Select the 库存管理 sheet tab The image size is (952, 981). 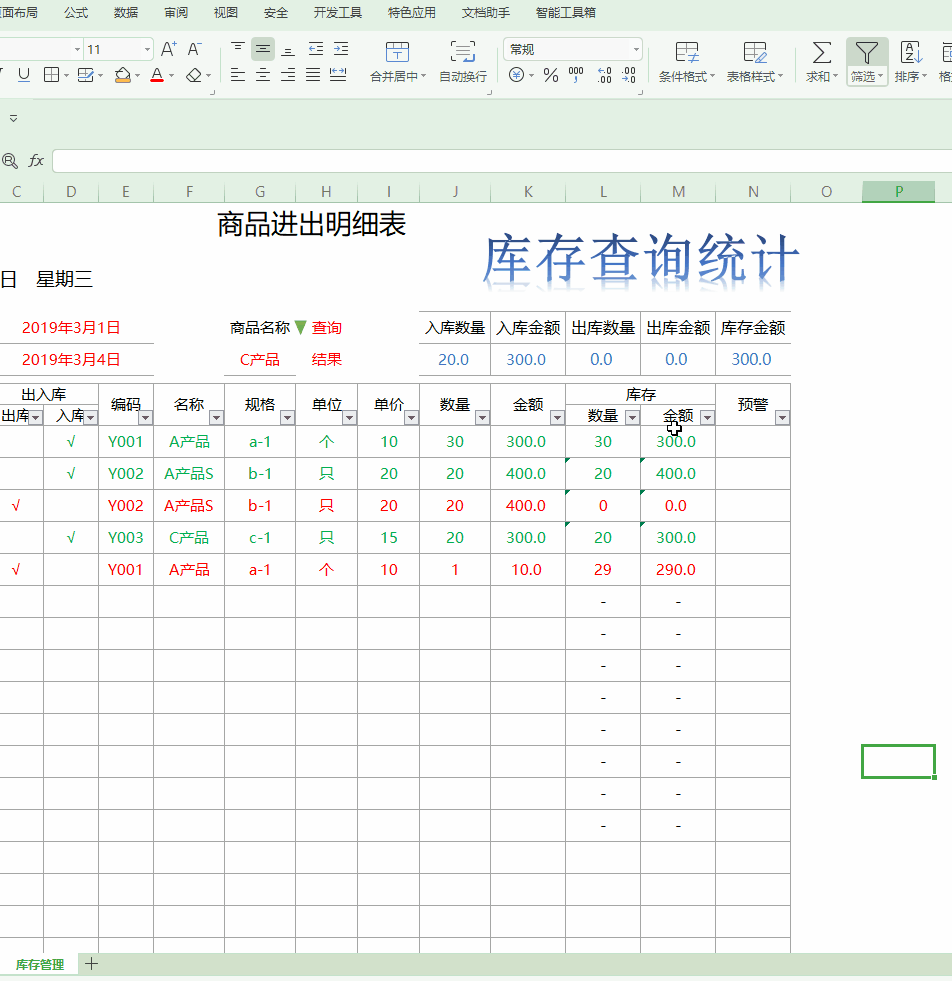[40, 964]
